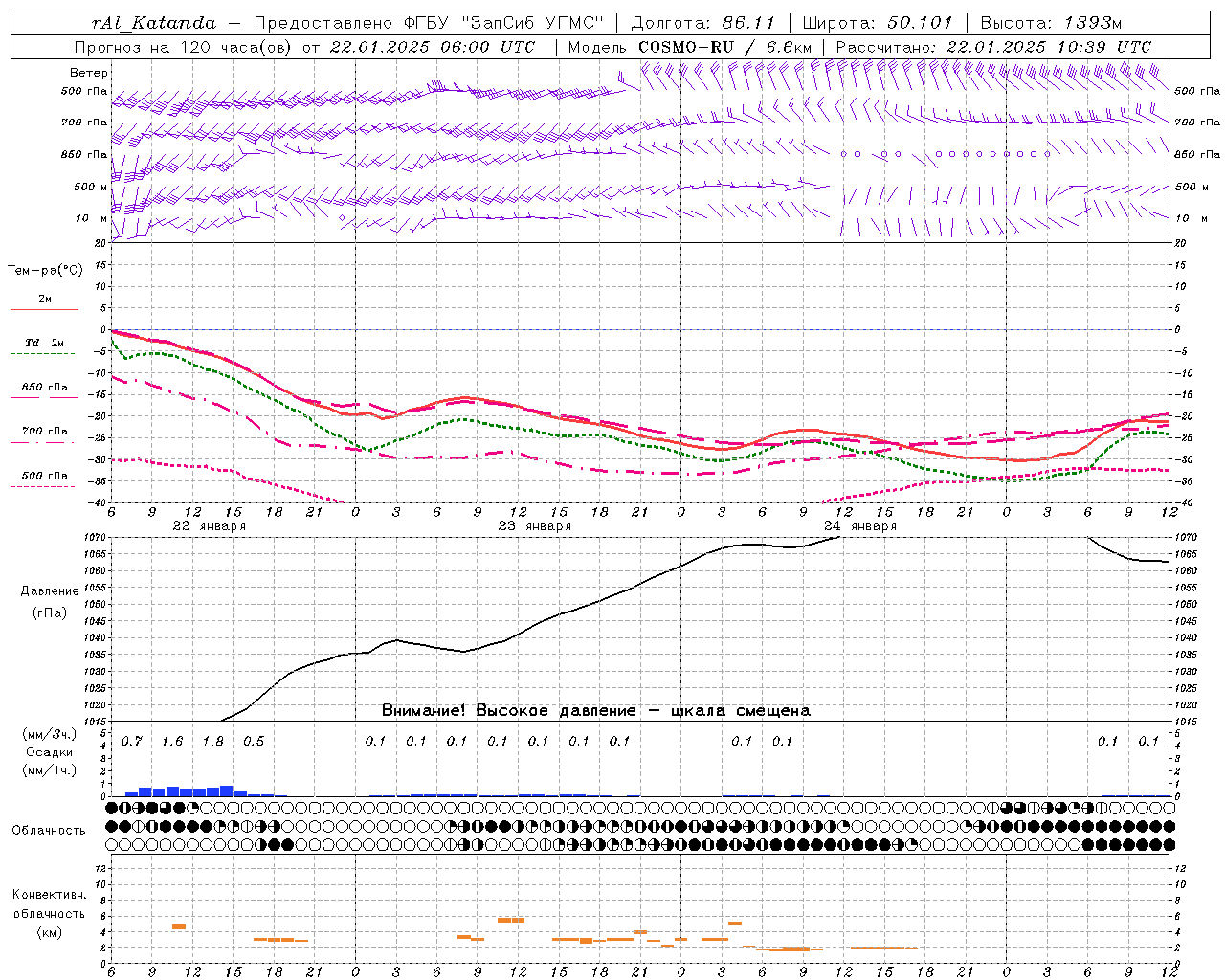Image resolution: width=1225 pixels, height=980 pixels.
Task: Click the elevation value Высота: 1393м
Action: [1051, 23]
